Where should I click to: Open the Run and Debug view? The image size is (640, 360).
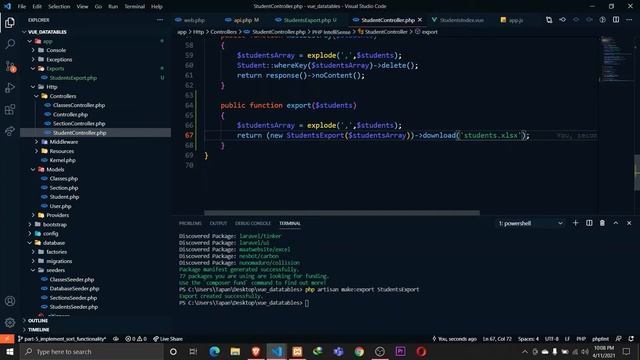click(x=10, y=88)
